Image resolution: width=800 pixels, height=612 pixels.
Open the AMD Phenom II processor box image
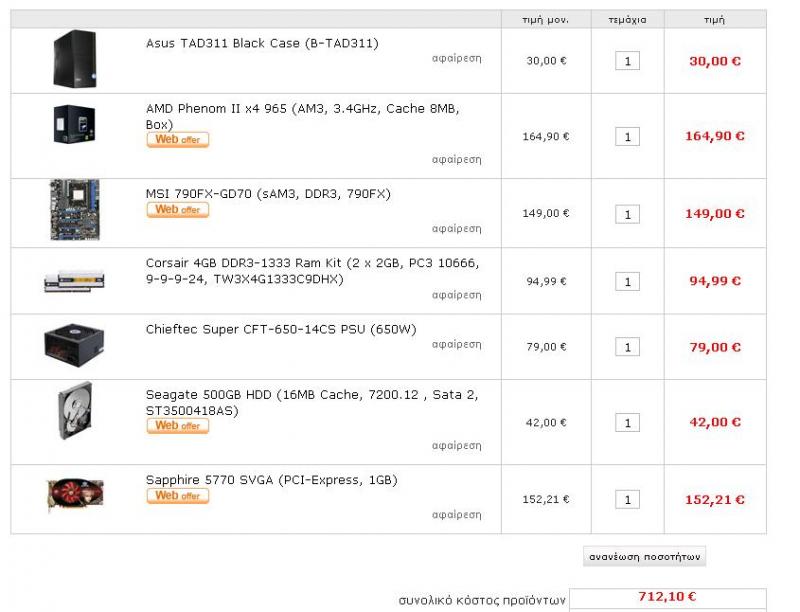coord(74,124)
